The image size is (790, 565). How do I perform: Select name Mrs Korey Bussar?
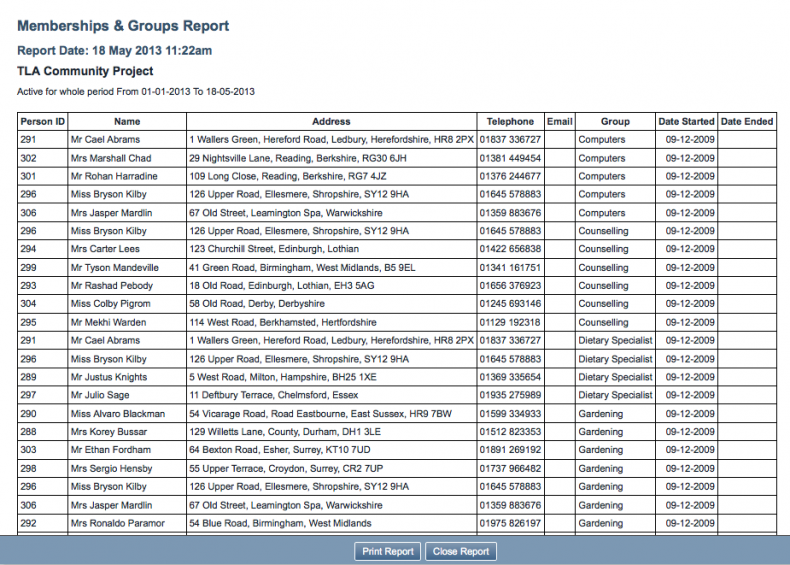[109, 432]
